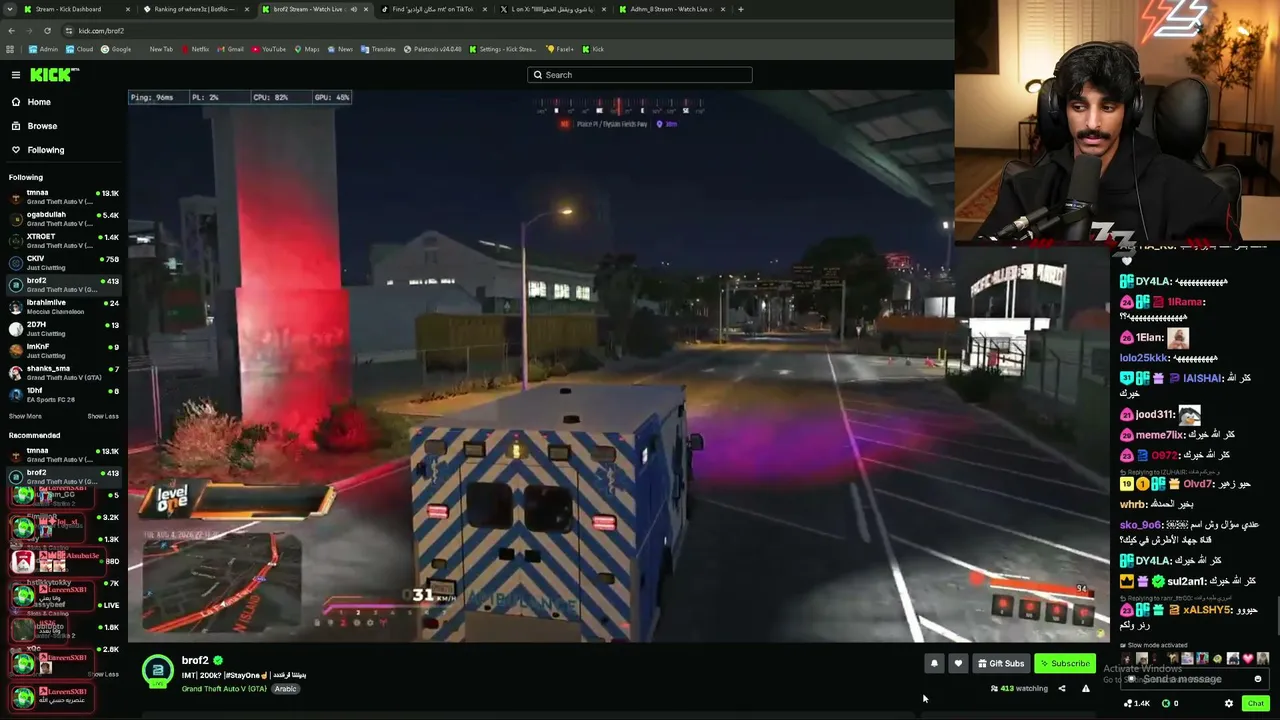1280x720 pixels.
Task: Open CKIV channel in Following list
Action: pos(63,262)
